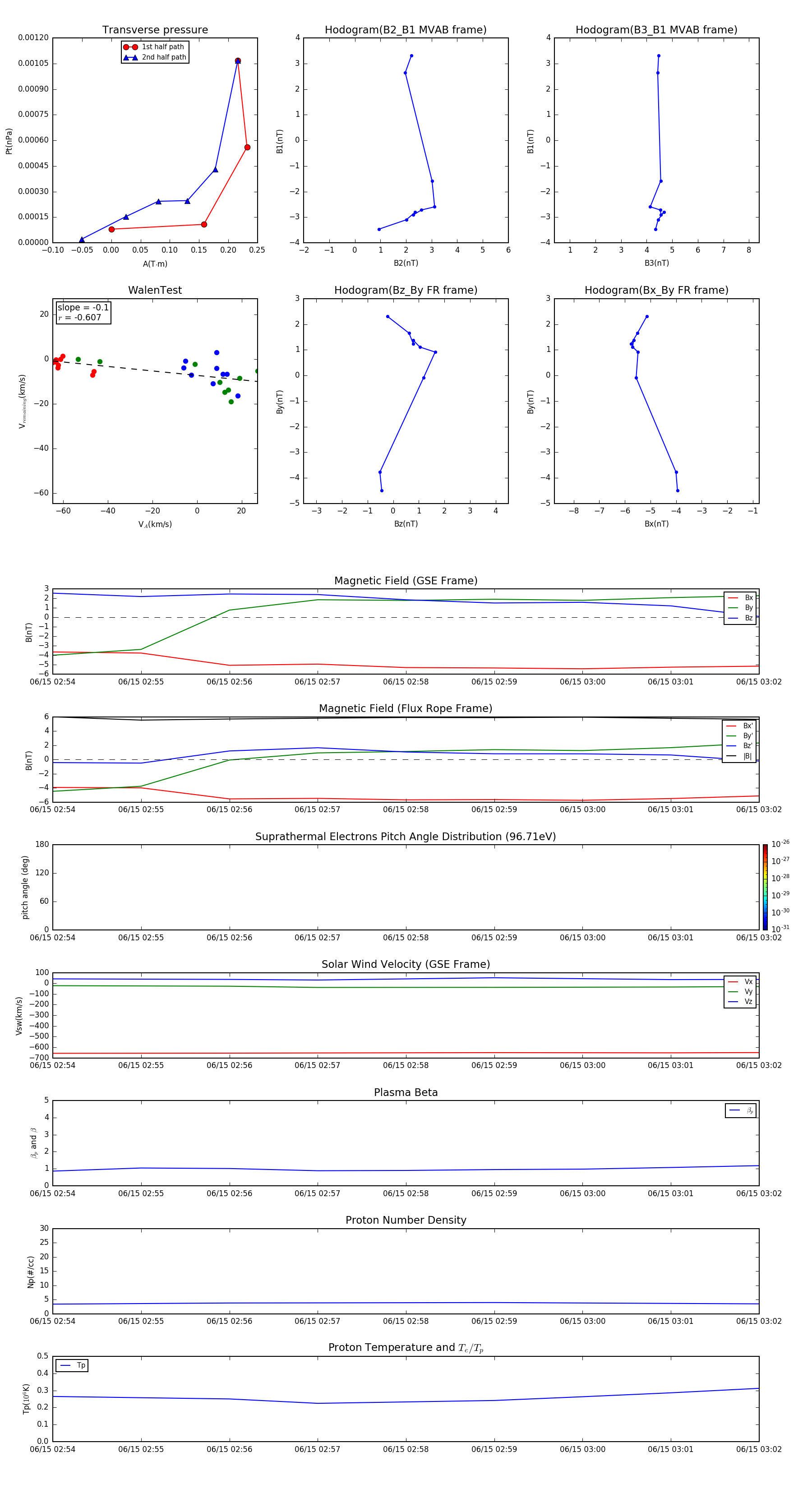Screen dimensions: 812x1489
Task: Click '06/15 03:00' tick under Proton Temperature plot
Action: point(582,1449)
